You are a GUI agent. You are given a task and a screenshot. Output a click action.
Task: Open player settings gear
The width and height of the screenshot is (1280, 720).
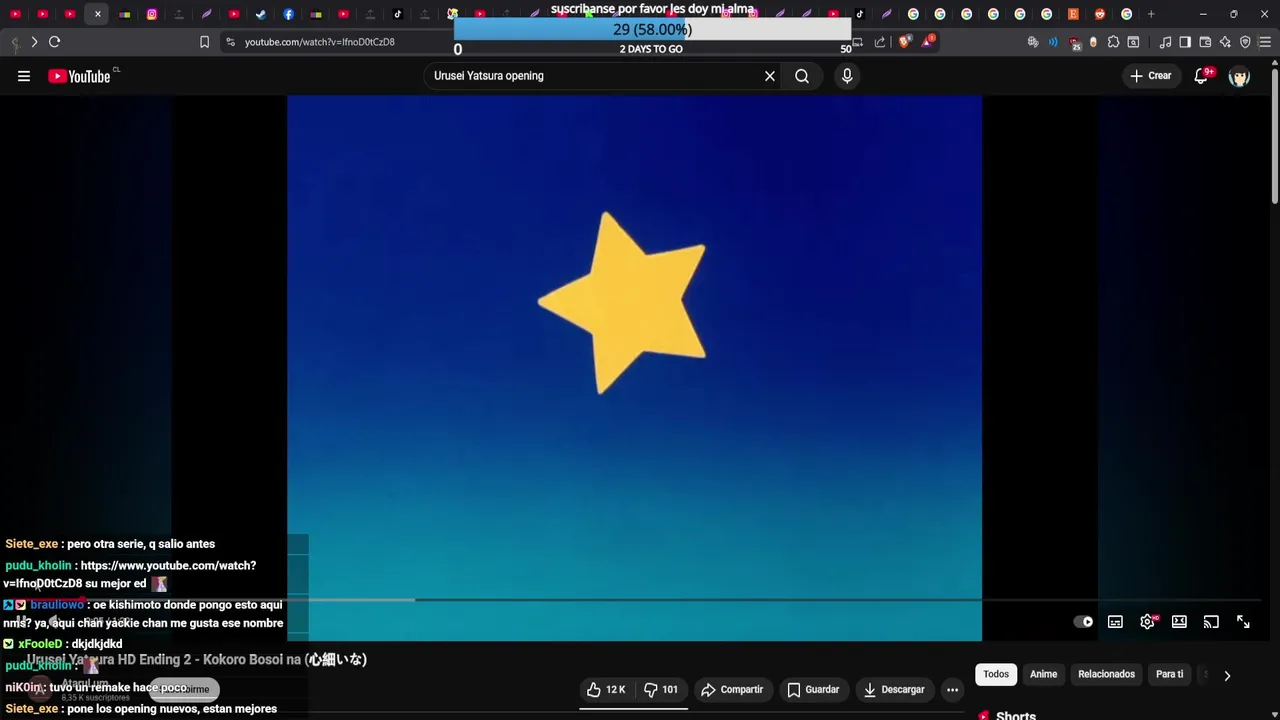point(1147,622)
